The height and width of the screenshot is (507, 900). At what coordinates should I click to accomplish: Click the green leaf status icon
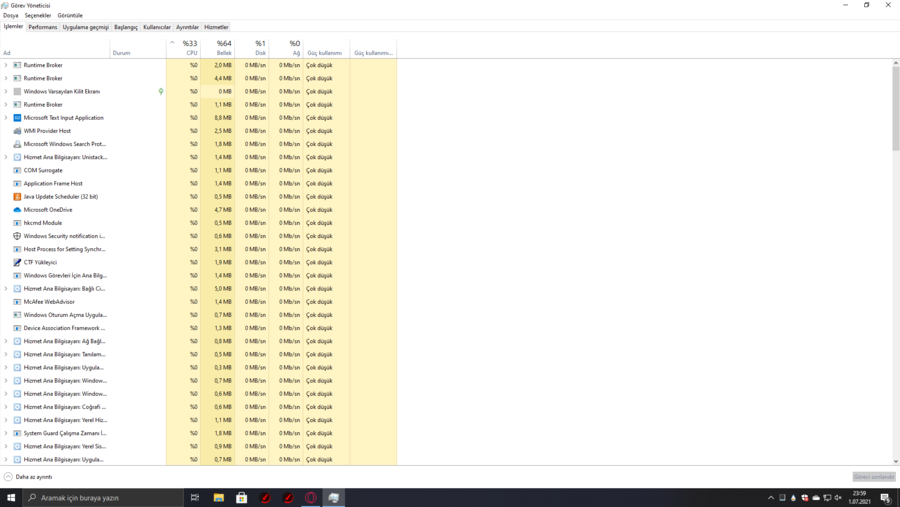coord(161,91)
